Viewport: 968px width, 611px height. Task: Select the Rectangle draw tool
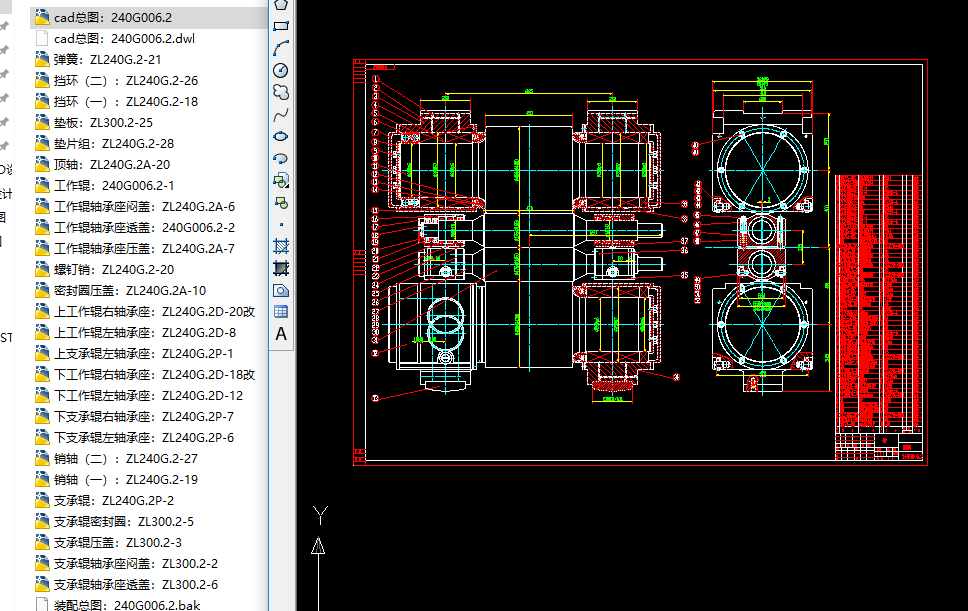pyautogui.click(x=281, y=26)
